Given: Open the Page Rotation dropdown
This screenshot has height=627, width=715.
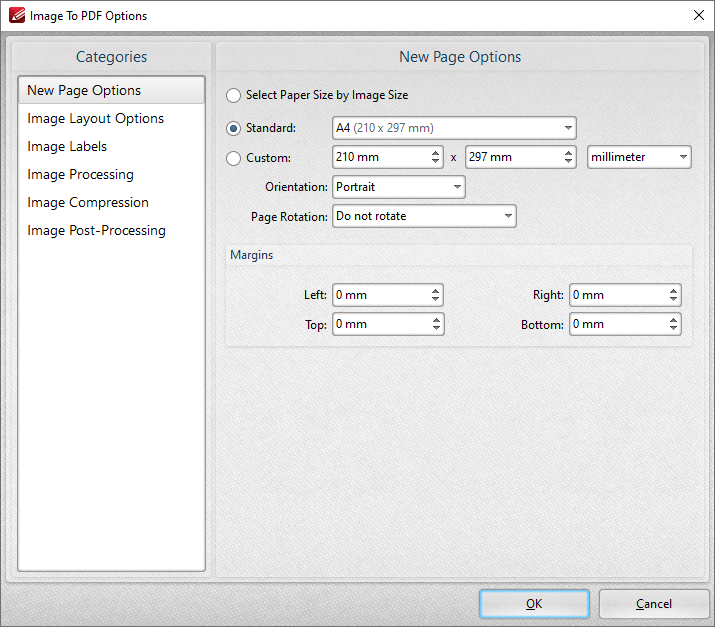Looking at the screenshot, I should tap(424, 216).
